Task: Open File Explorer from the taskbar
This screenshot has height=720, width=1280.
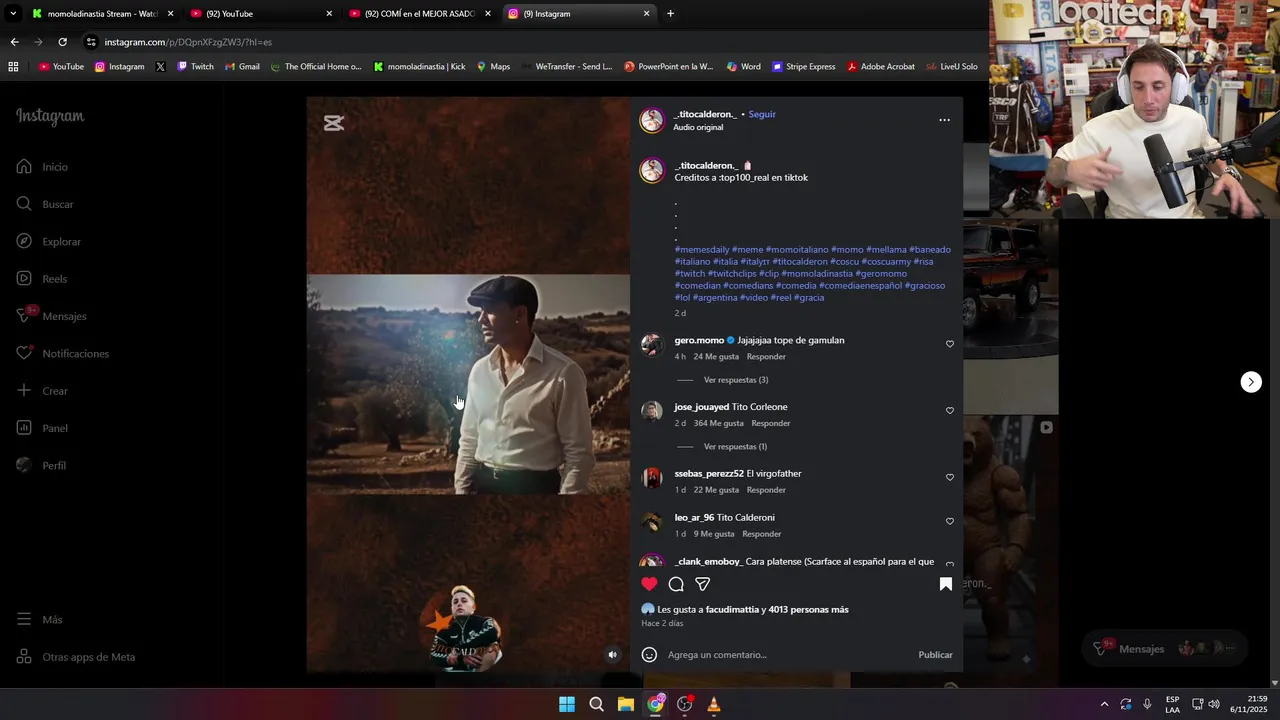Action: pos(626,704)
